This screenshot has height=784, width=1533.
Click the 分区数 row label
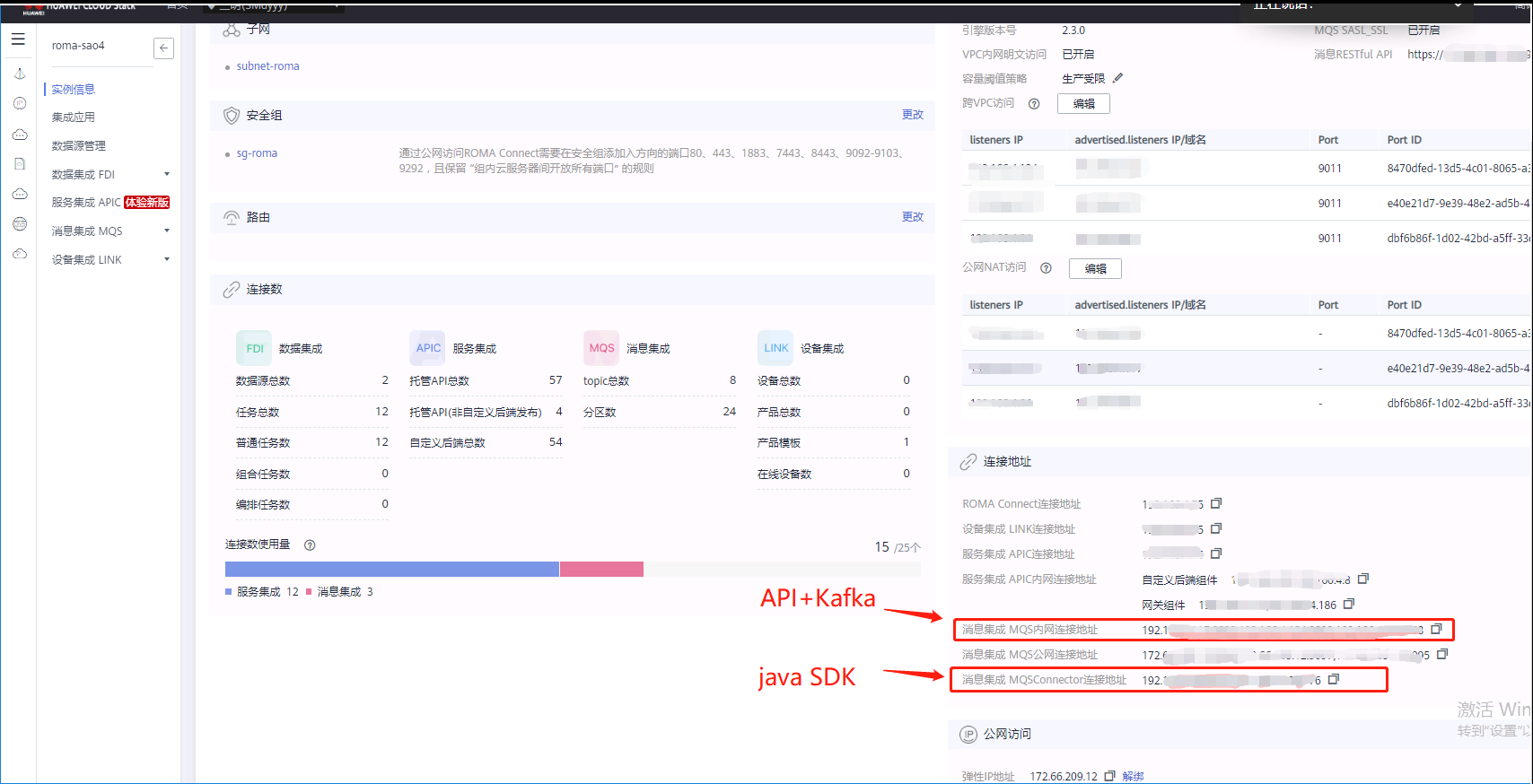600,413
